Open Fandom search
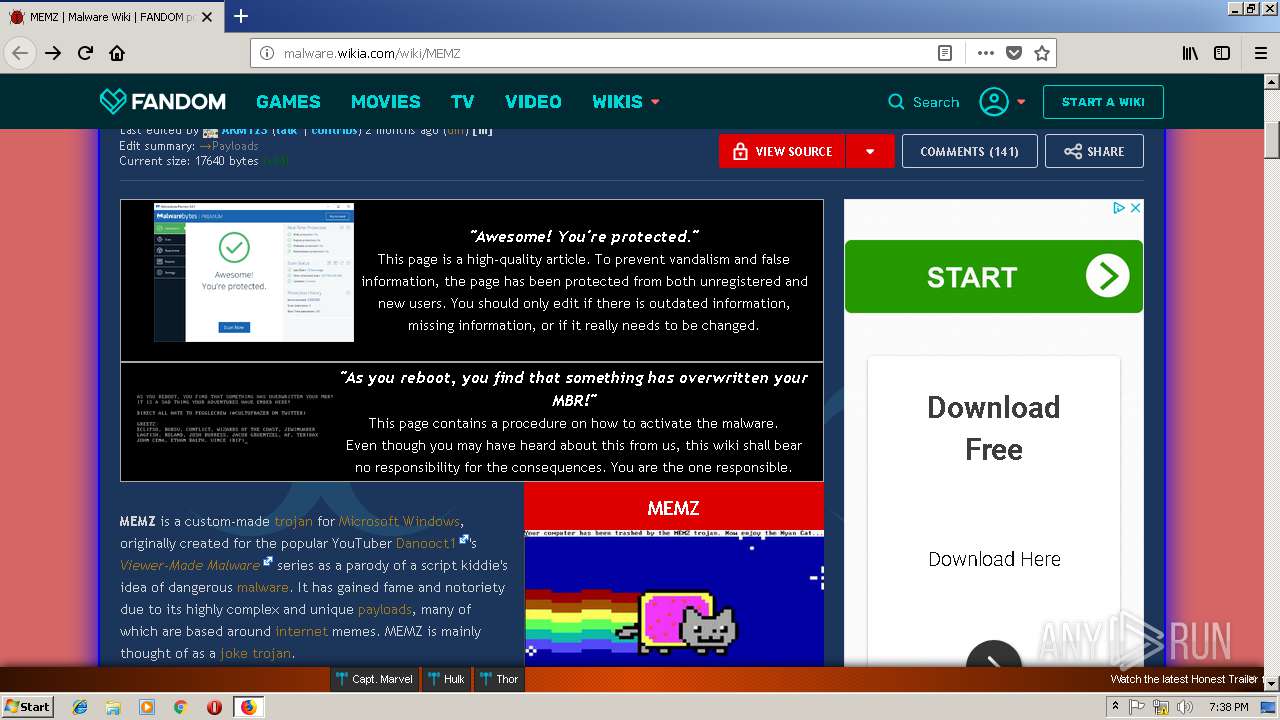The width and height of the screenshot is (1280, 720). [x=924, y=102]
